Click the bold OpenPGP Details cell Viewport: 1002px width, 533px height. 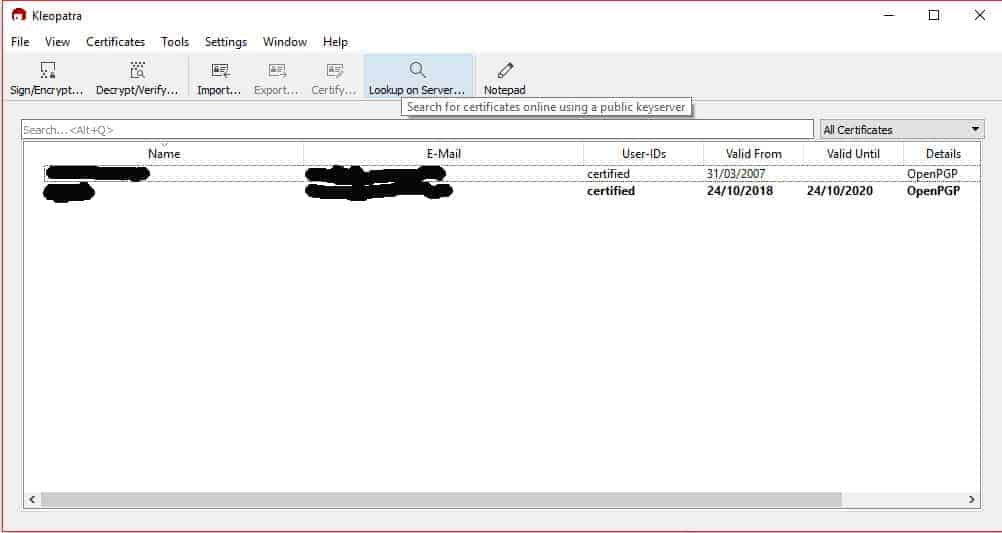click(933, 191)
